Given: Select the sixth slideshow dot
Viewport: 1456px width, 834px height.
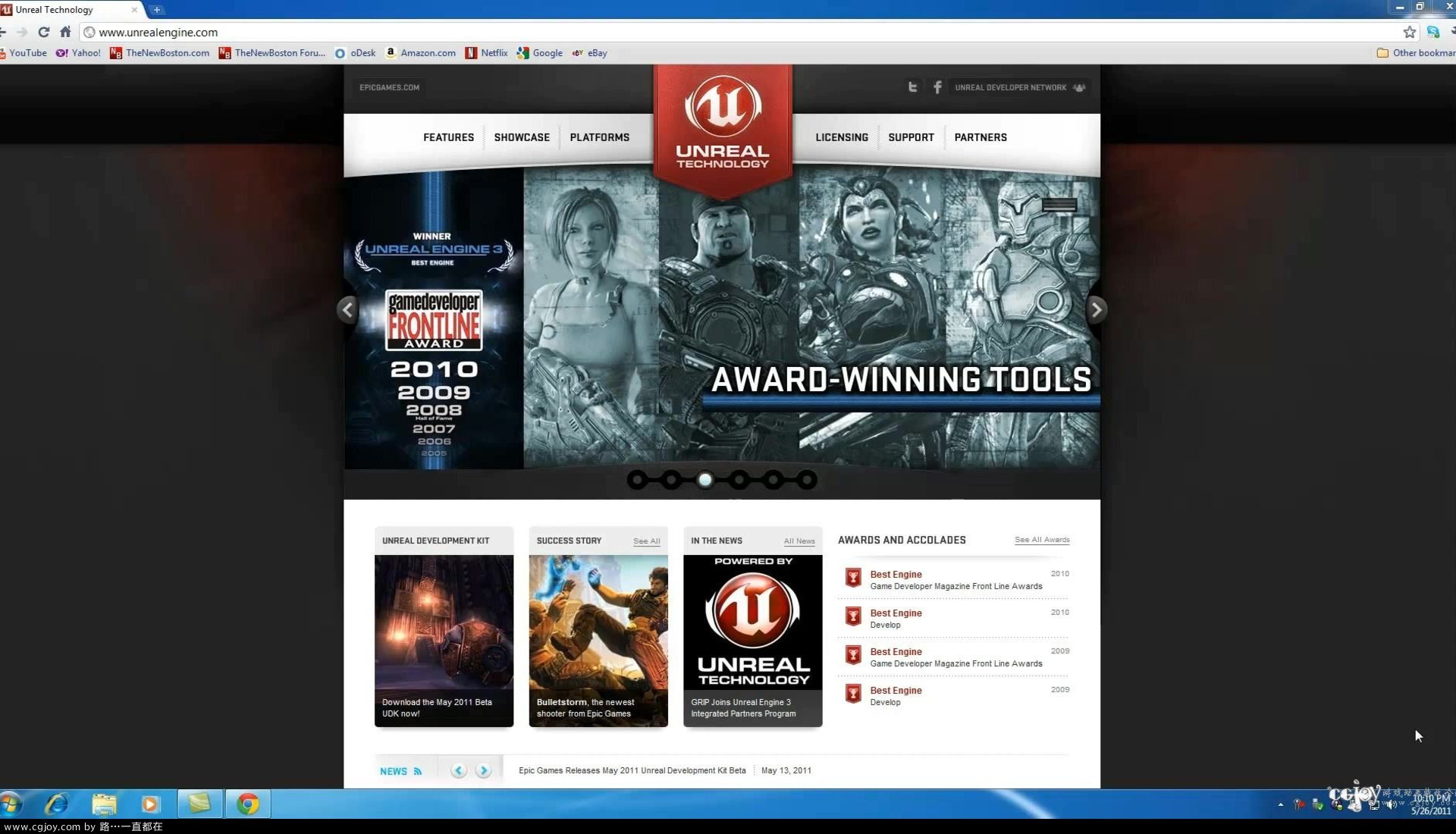Looking at the screenshot, I should [x=807, y=480].
